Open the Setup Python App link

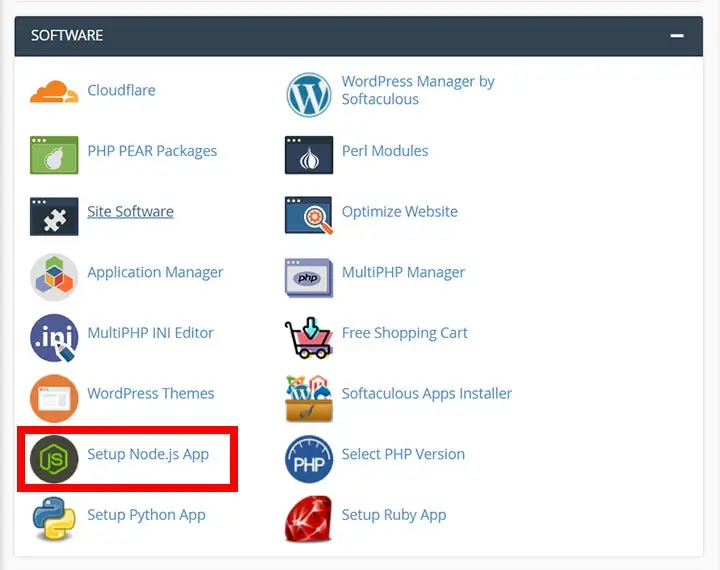click(x=146, y=515)
